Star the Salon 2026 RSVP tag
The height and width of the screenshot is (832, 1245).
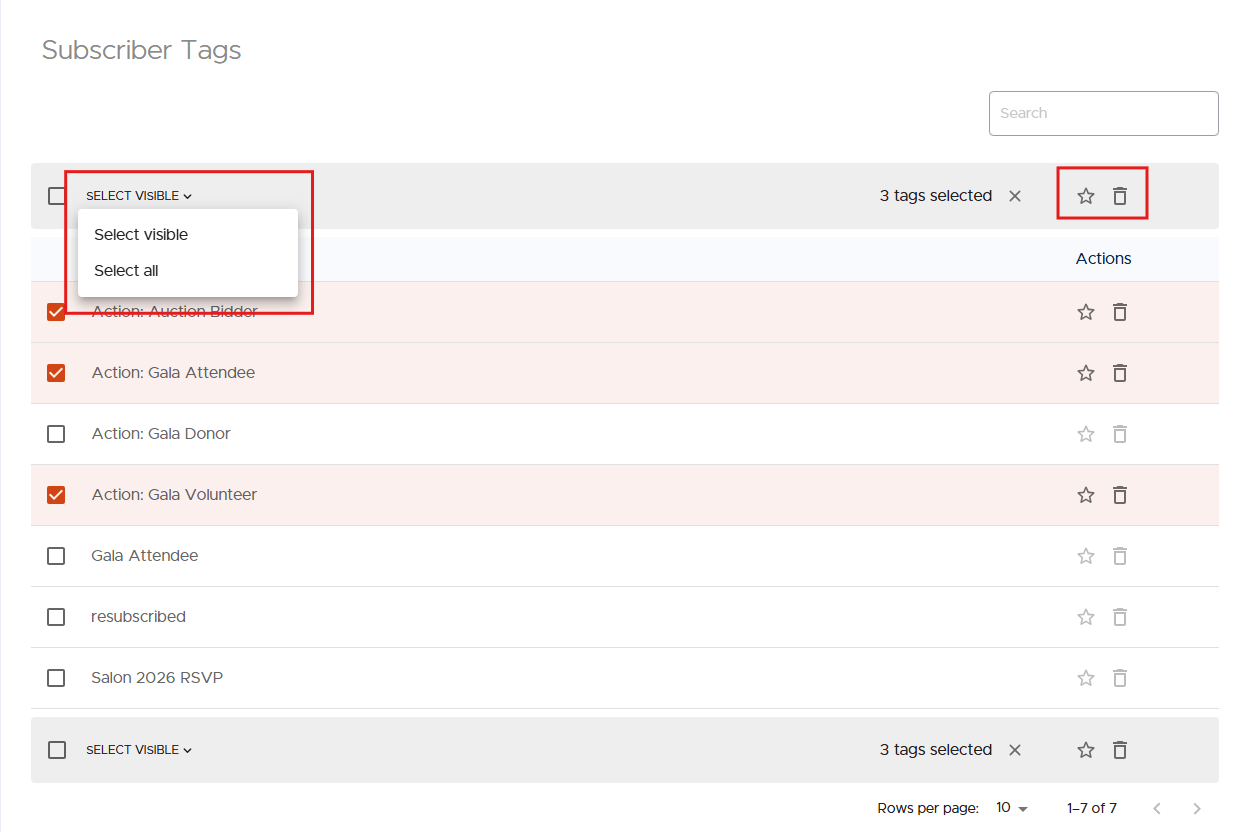(1086, 678)
